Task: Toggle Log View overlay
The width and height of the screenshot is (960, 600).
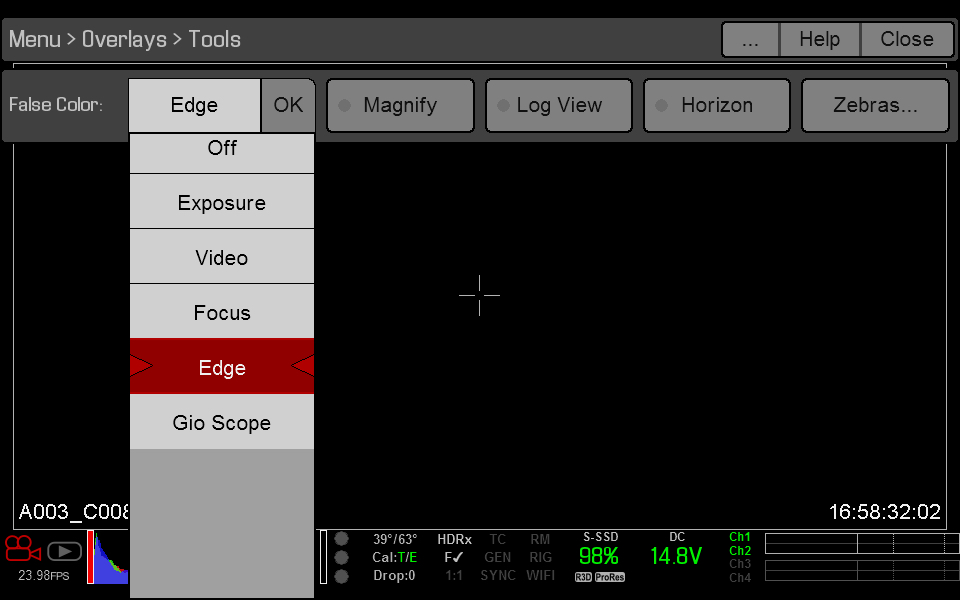Action: coord(559,105)
